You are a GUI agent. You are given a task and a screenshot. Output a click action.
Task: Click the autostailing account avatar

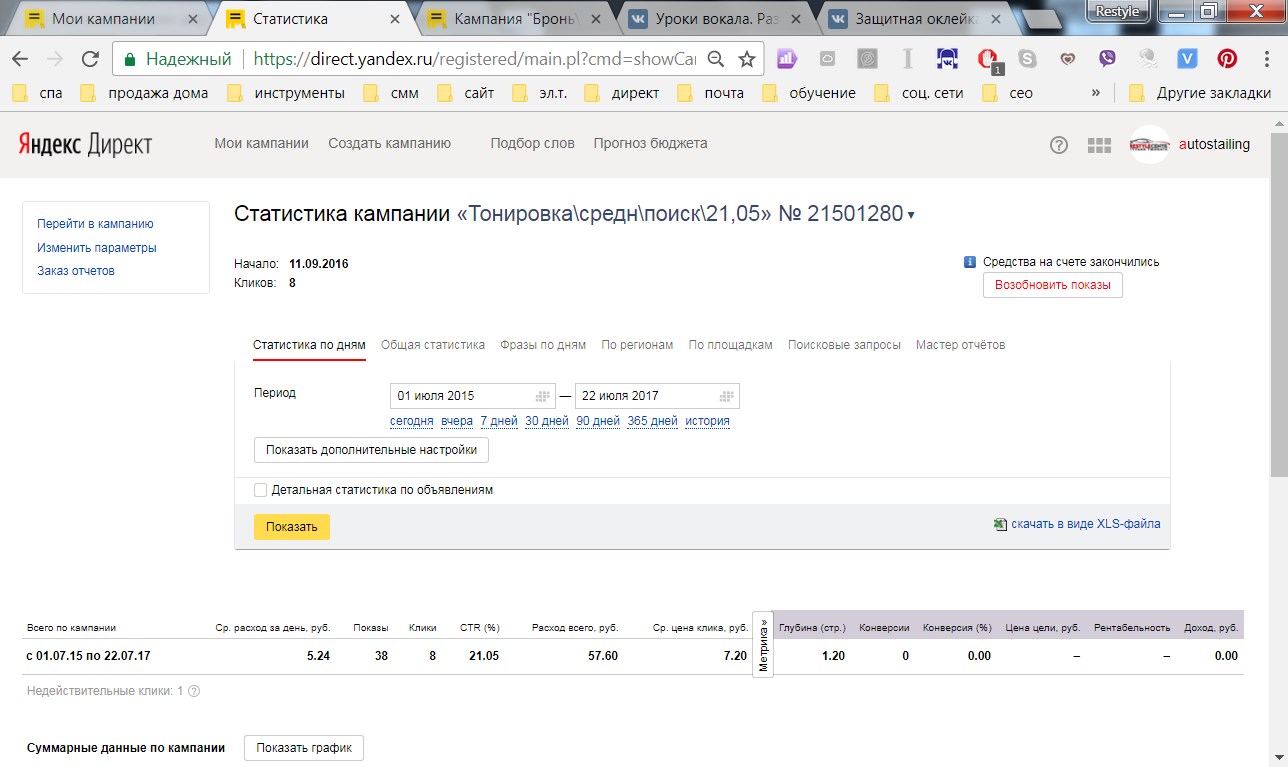1149,145
